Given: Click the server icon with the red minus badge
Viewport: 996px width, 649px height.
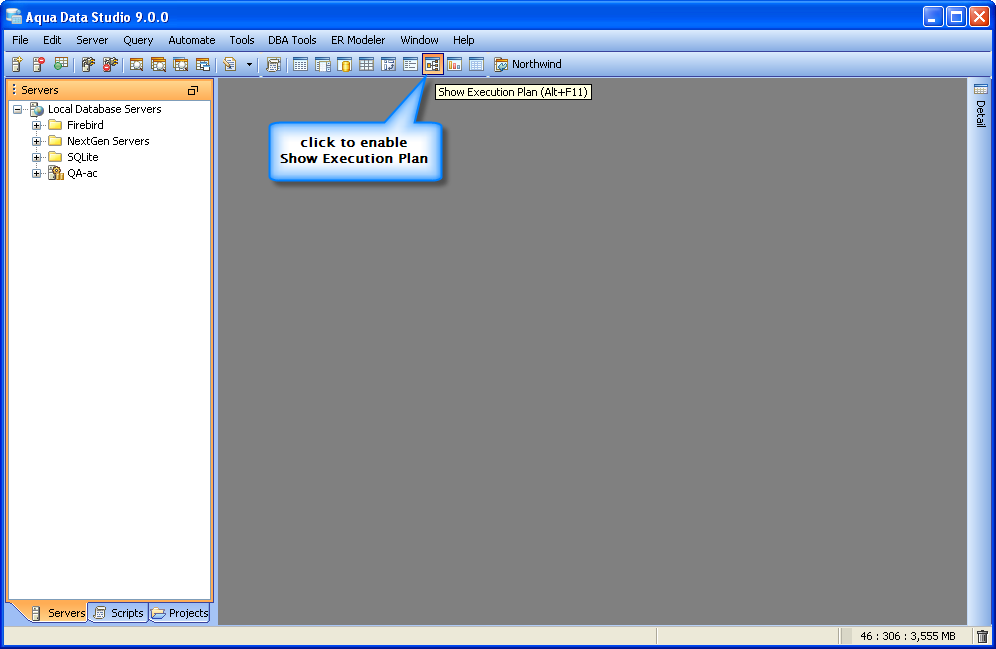Looking at the screenshot, I should (x=39, y=64).
